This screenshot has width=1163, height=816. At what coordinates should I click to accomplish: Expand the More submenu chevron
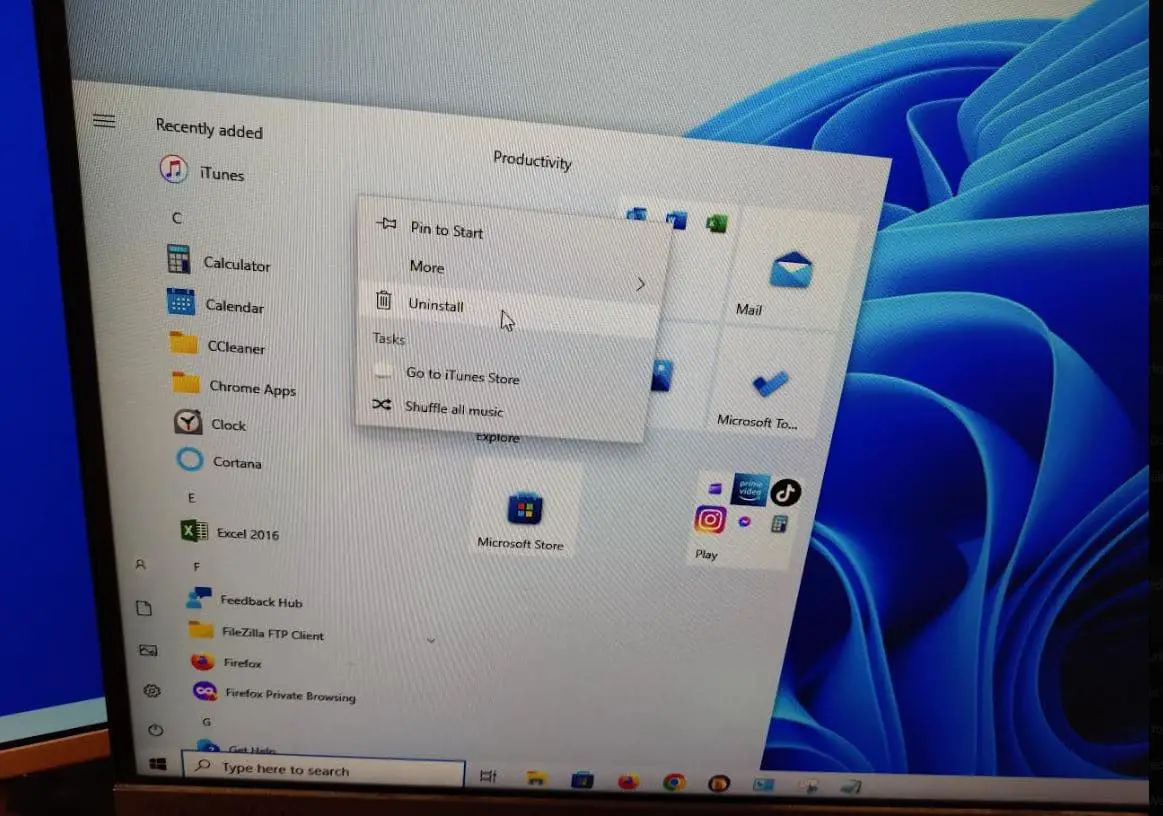tap(641, 284)
